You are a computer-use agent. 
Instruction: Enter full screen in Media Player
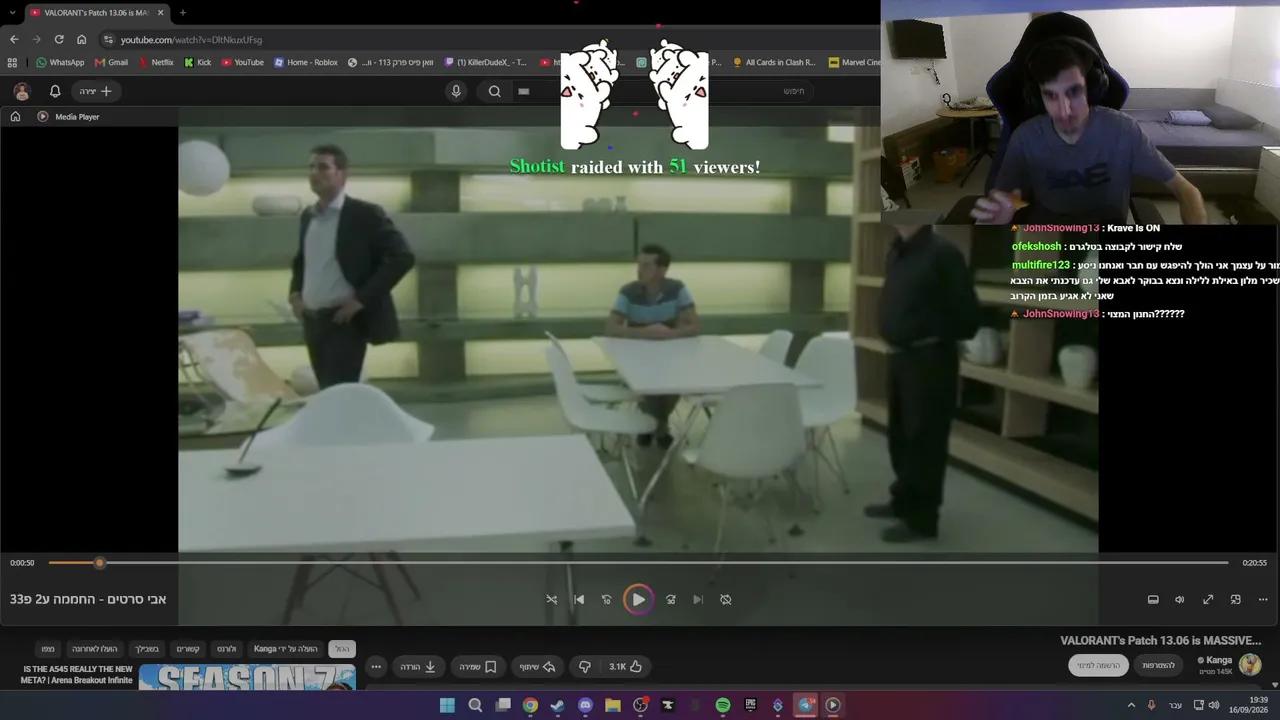tap(1208, 599)
